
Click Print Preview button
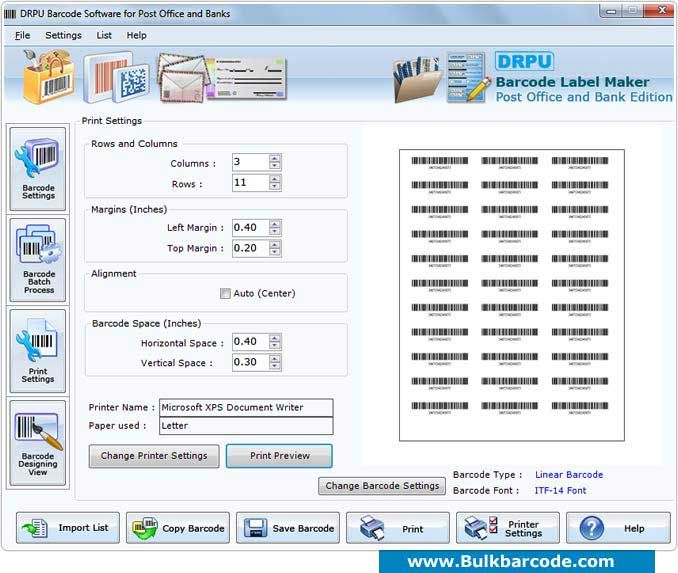[x=279, y=456]
